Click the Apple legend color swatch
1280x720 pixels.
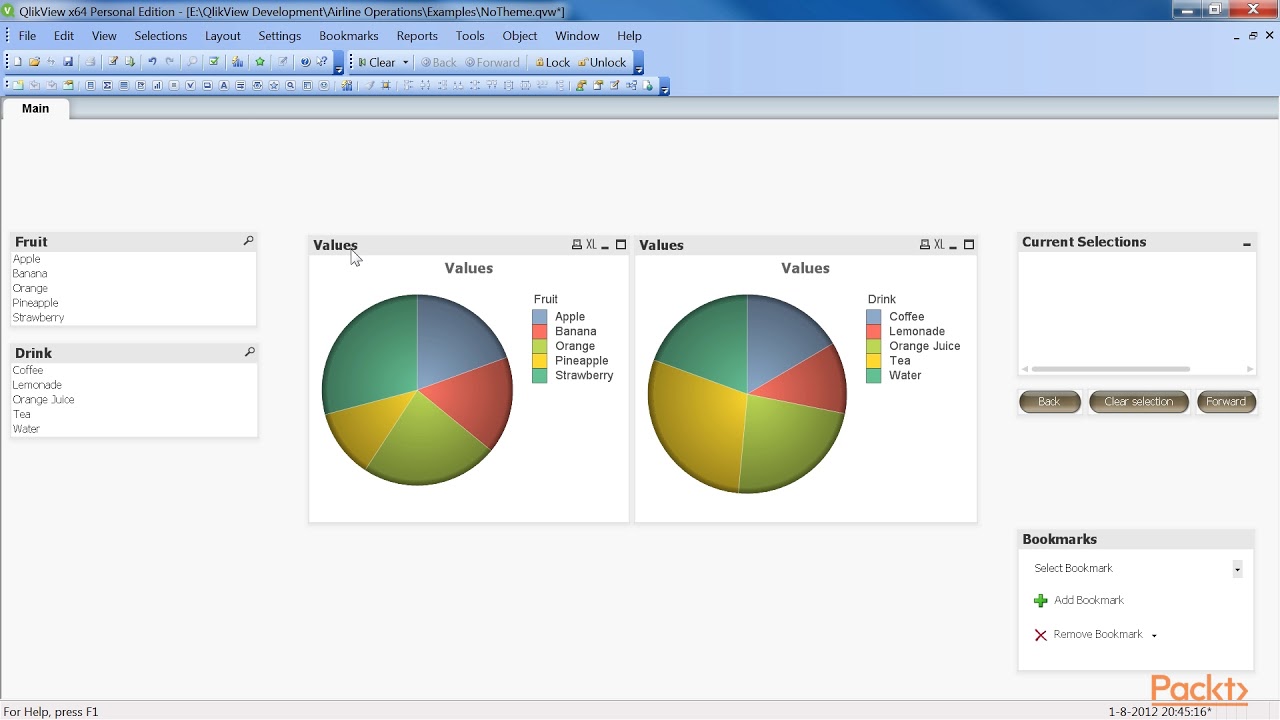(x=540, y=316)
